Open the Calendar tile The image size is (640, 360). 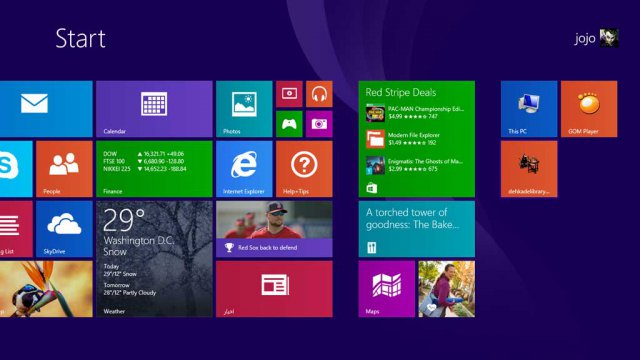[154, 109]
